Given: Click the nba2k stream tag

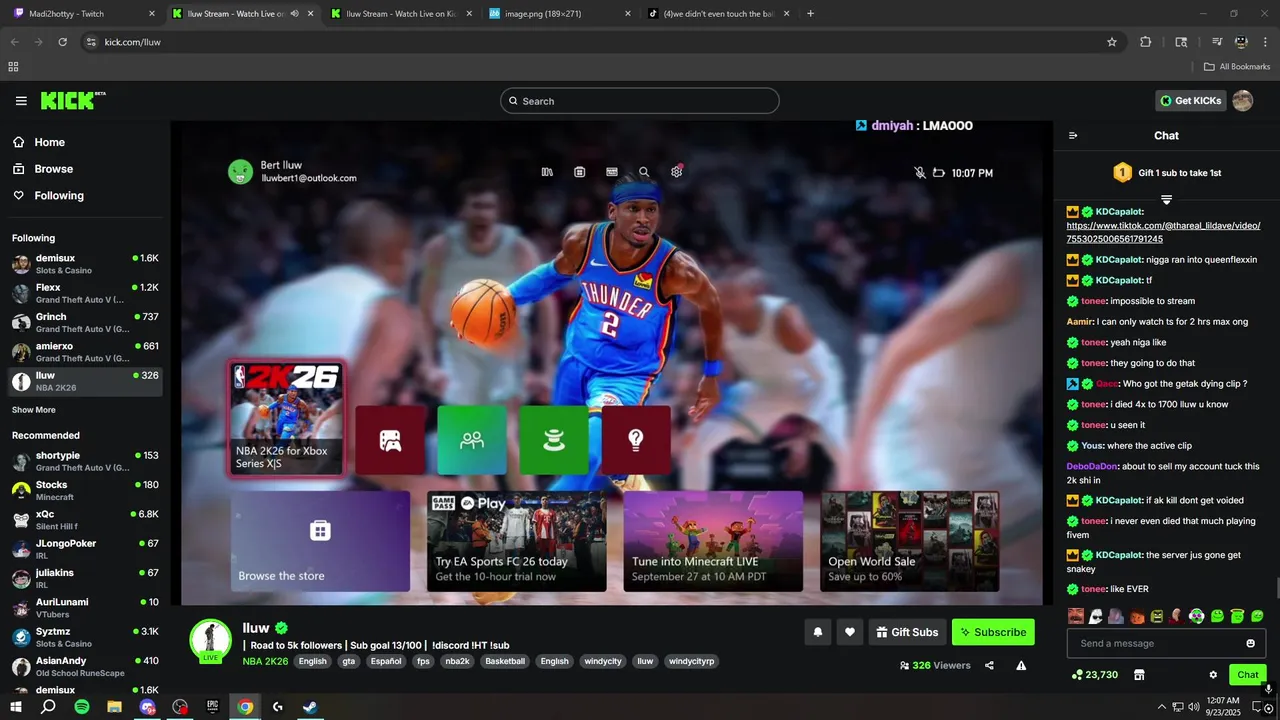Looking at the screenshot, I should click(x=457, y=661).
